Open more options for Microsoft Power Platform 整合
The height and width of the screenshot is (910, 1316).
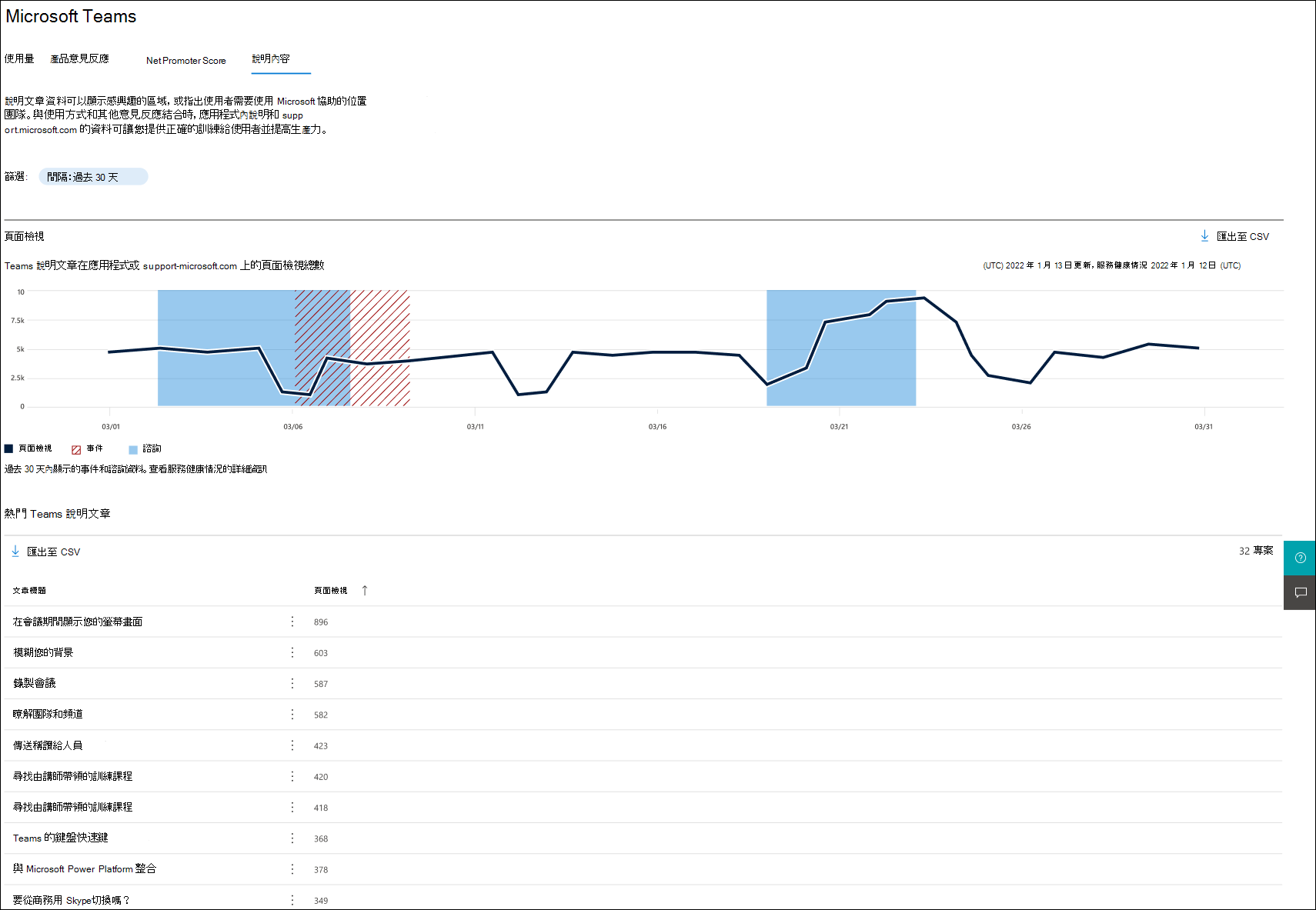[292, 869]
